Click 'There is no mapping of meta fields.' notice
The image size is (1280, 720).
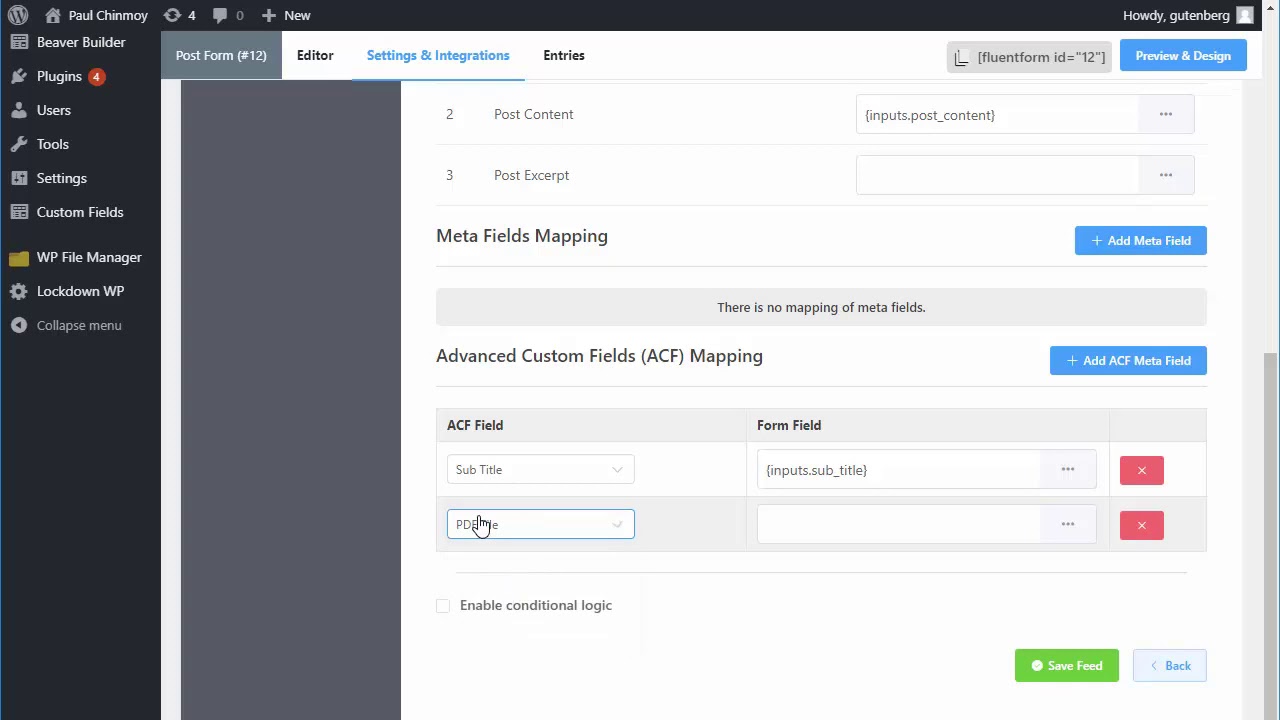(x=821, y=307)
